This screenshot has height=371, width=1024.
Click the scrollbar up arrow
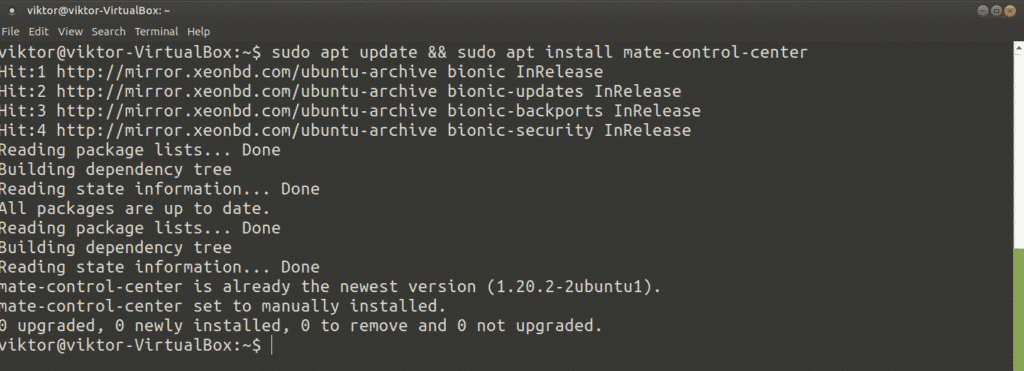pyautogui.click(x=1019, y=46)
